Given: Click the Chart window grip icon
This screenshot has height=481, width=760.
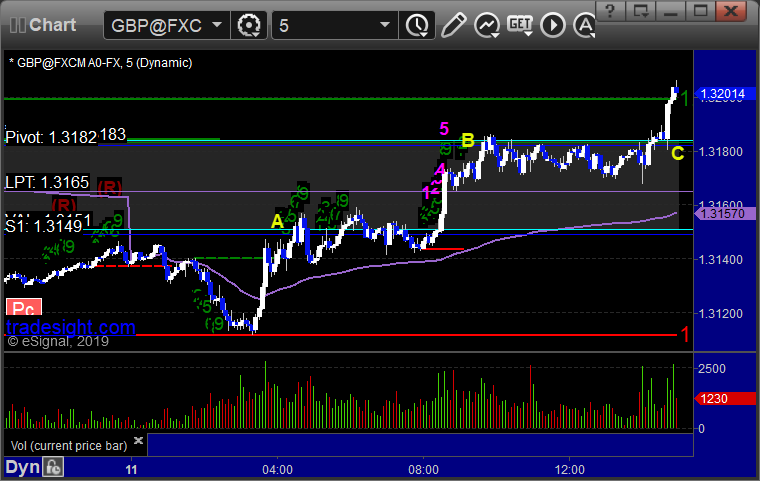Looking at the screenshot, I should point(18,25).
